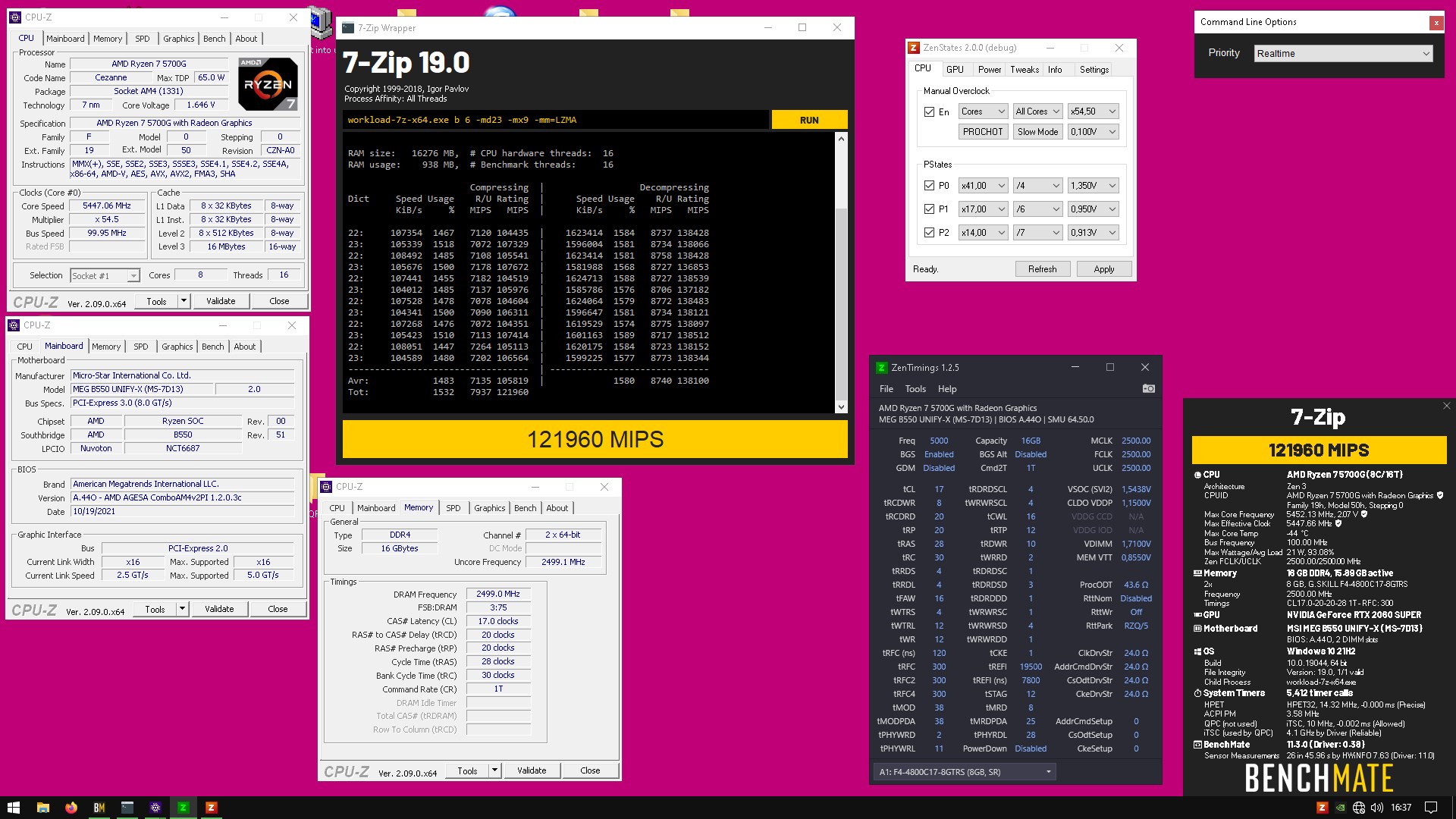The image size is (1456, 819).
Task: Switch to the console window in the taskbar
Action: 127,808
